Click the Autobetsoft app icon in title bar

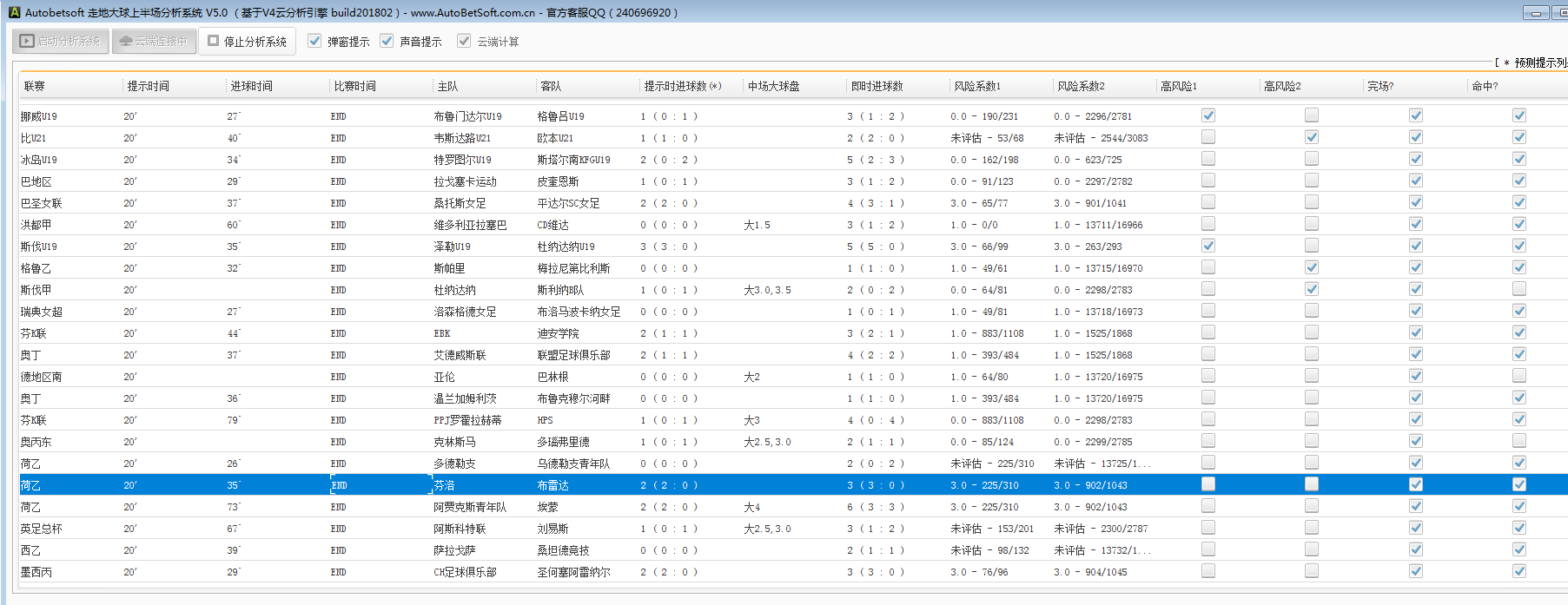tap(14, 12)
